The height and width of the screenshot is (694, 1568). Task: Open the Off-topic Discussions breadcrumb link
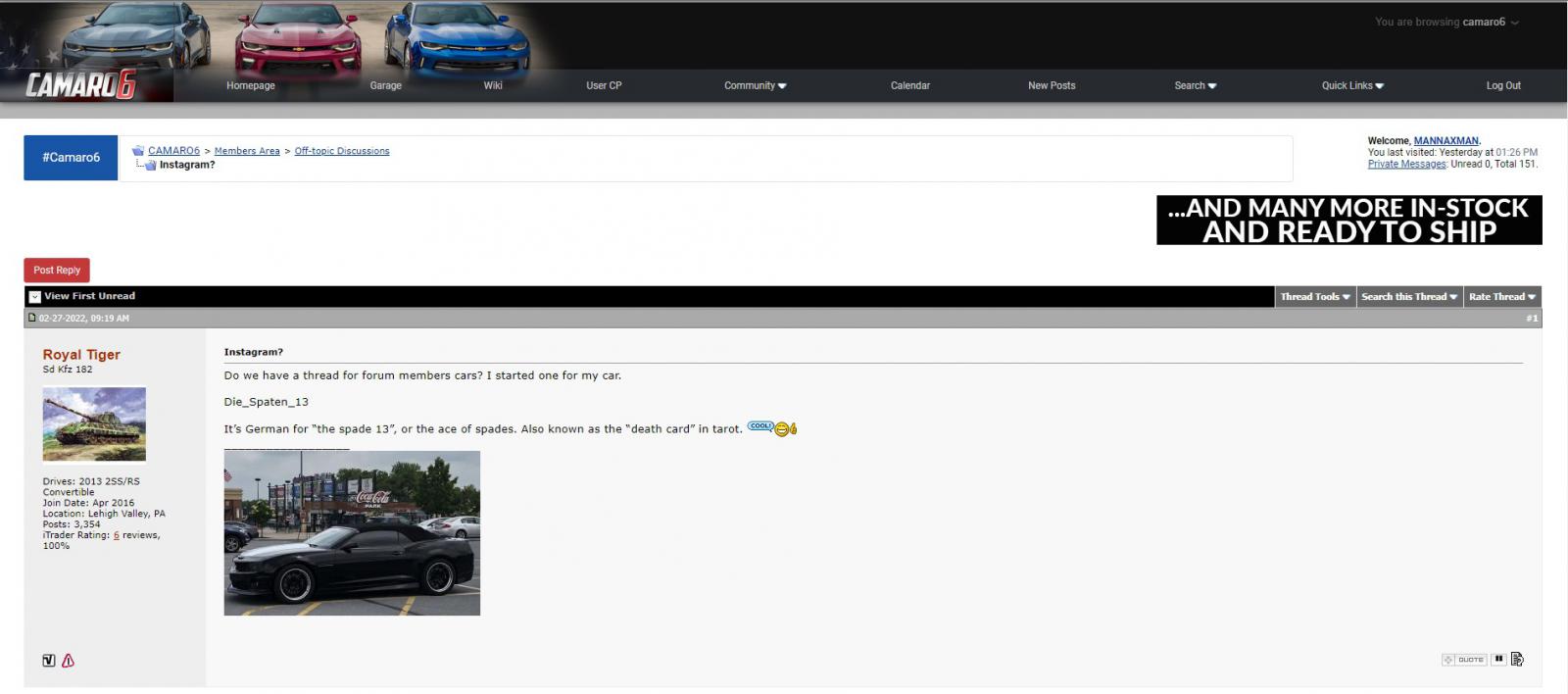[341, 151]
